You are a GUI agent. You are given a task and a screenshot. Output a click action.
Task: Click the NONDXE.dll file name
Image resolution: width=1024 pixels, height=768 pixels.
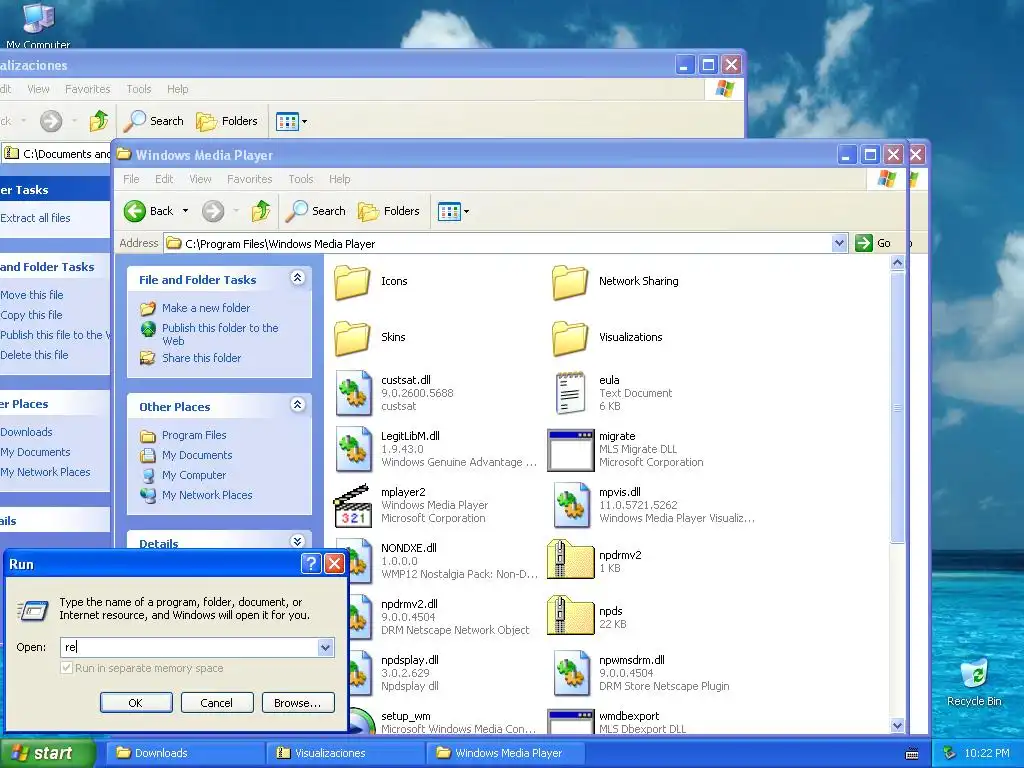[x=409, y=548]
